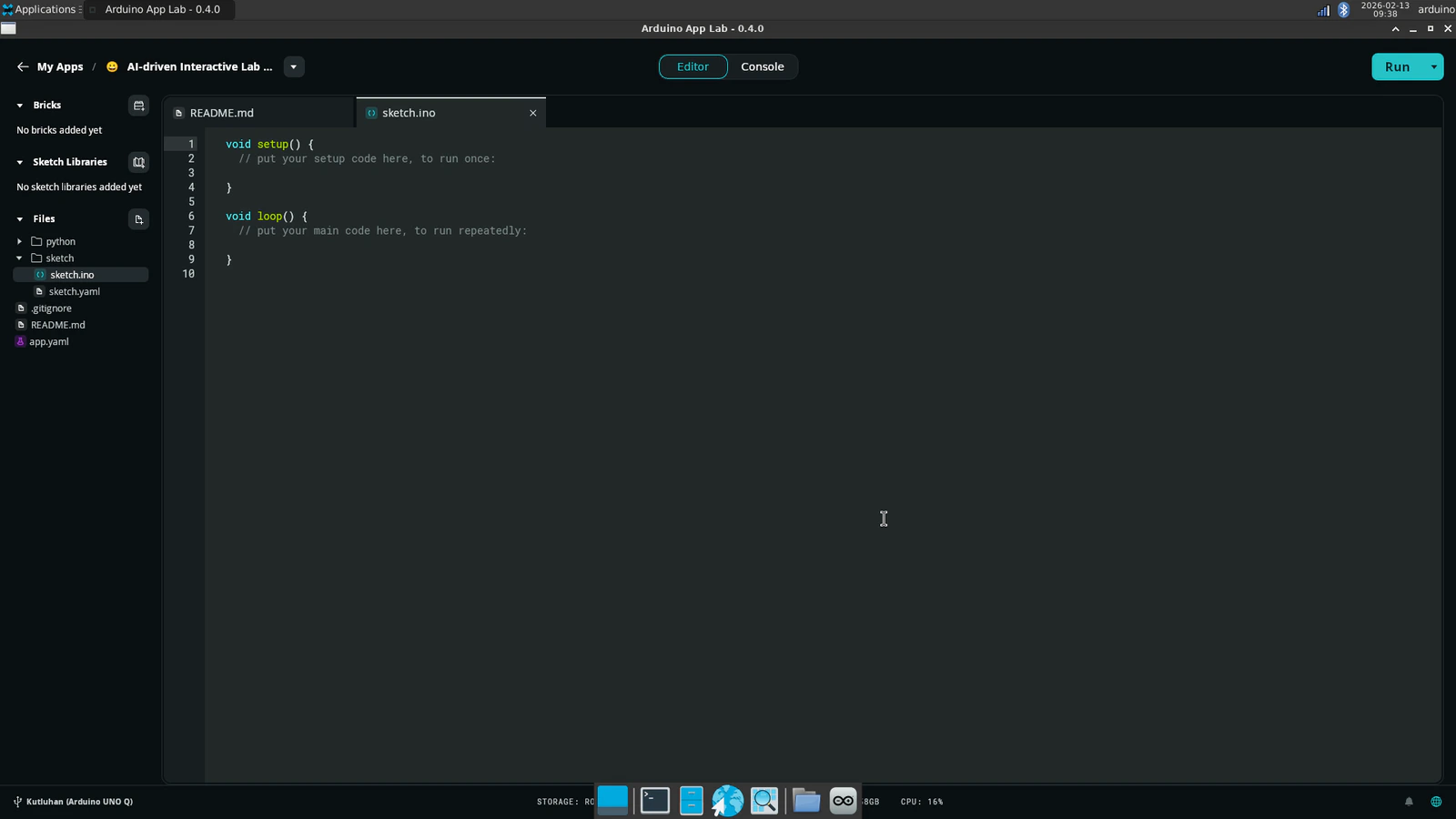Switch to the README.md tab
Viewport: 1456px width, 819px height.
click(259, 113)
